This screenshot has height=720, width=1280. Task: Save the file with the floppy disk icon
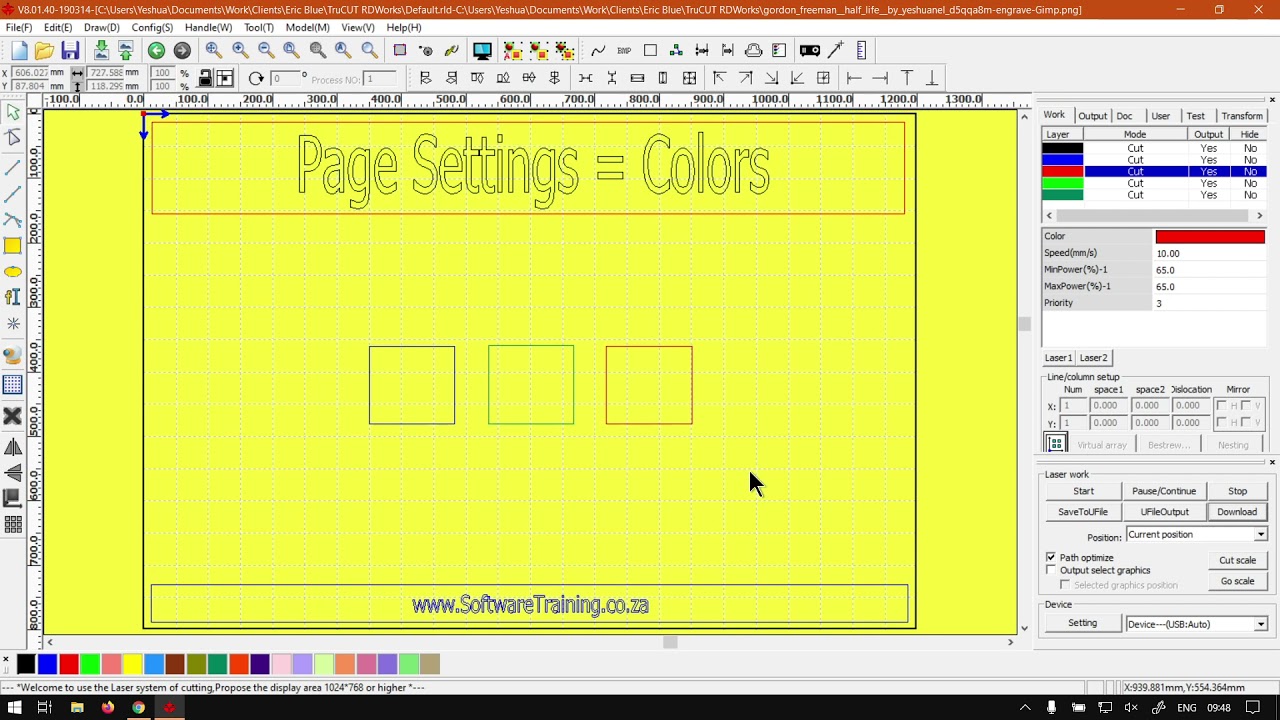coord(70,51)
